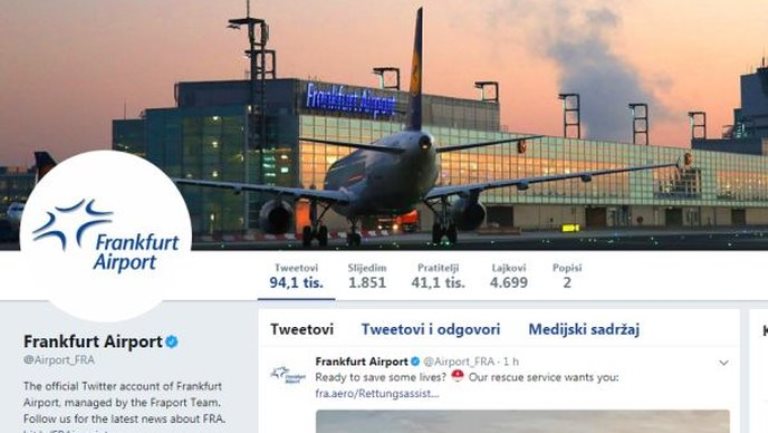Click the Frankfurt Airport name in tweet

click(361, 361)
